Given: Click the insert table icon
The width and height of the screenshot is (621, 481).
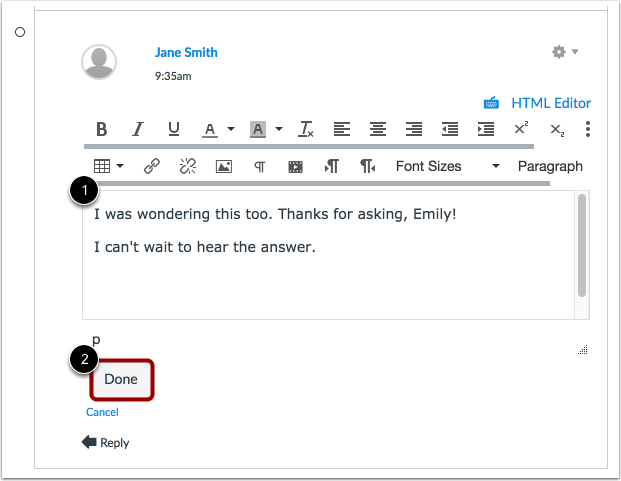Looking at the screenshot, I should point(102,166).
